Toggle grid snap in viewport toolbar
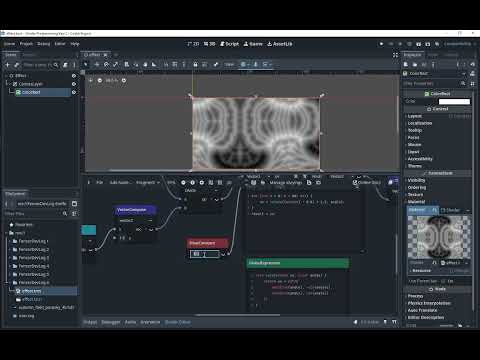 [175, 64]
